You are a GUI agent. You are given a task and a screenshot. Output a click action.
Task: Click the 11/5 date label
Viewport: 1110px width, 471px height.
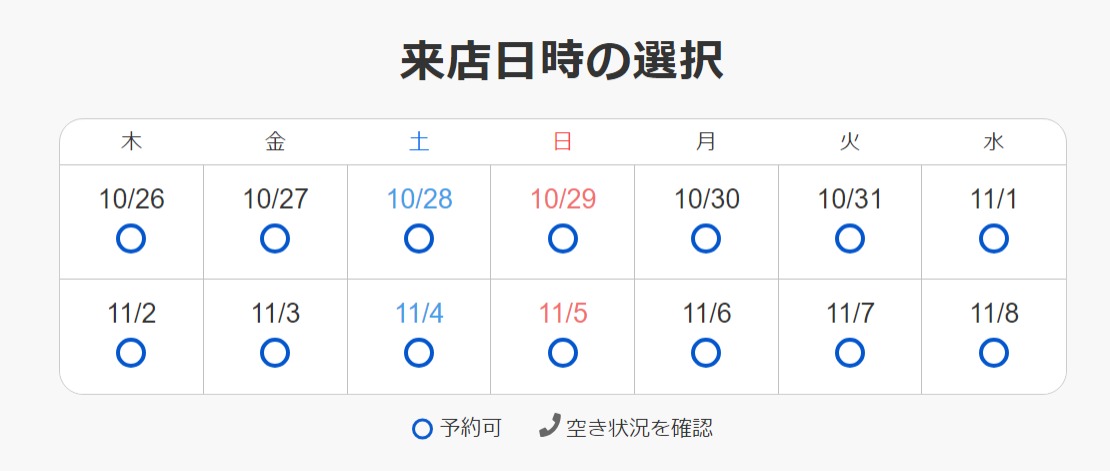pos(563,313)
